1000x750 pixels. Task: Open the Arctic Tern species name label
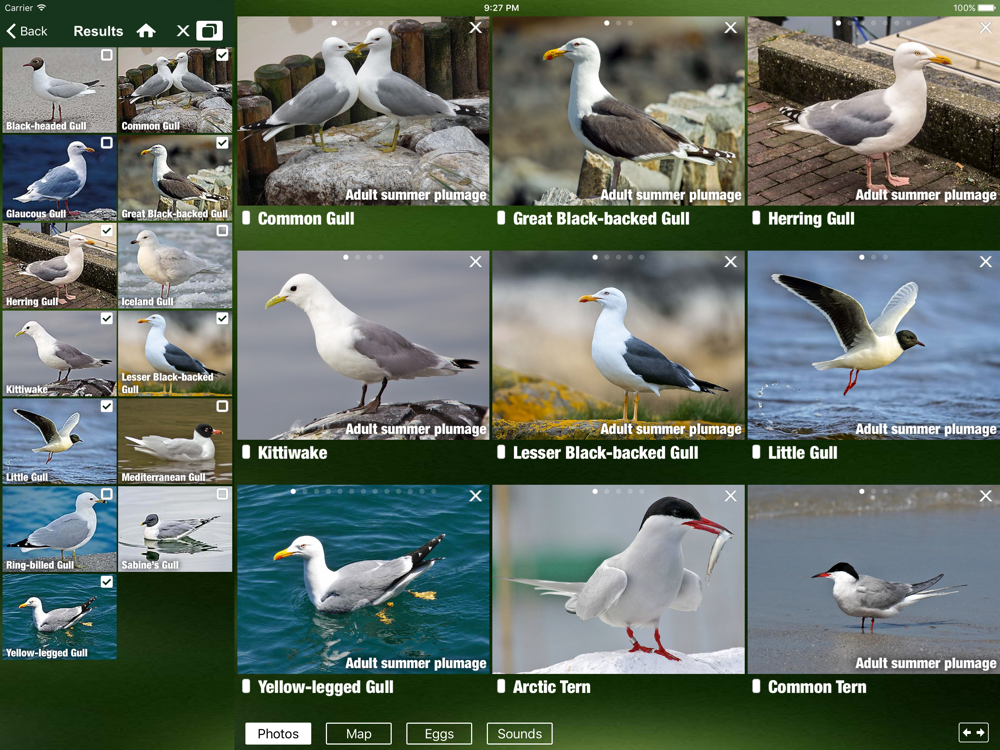552,687
